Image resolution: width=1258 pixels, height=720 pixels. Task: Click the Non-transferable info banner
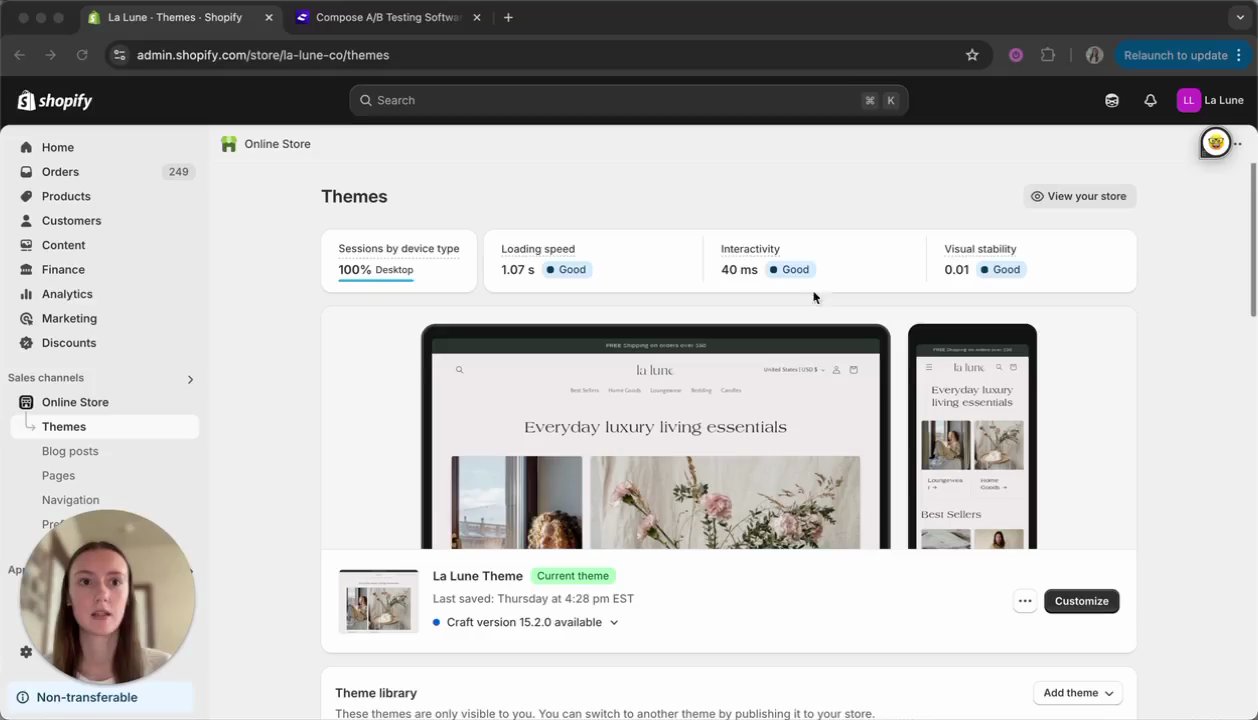click(x=99, y=698)
